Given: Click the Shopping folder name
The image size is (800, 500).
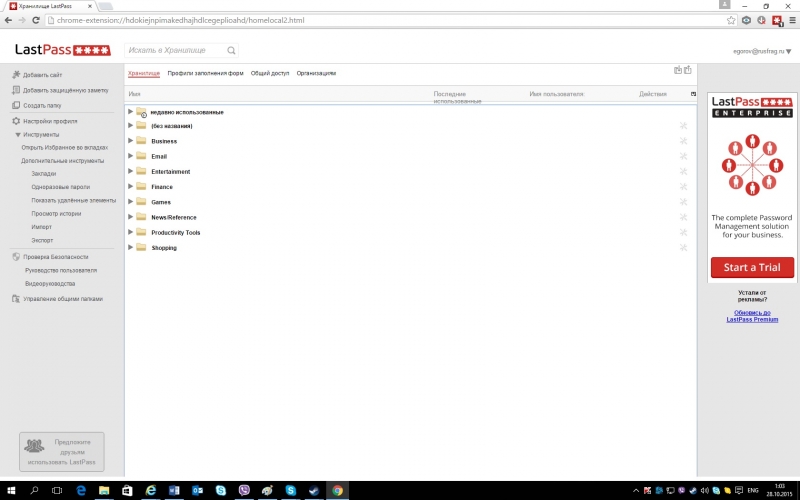Looking at the screenshot, I should tap(164, 247).
